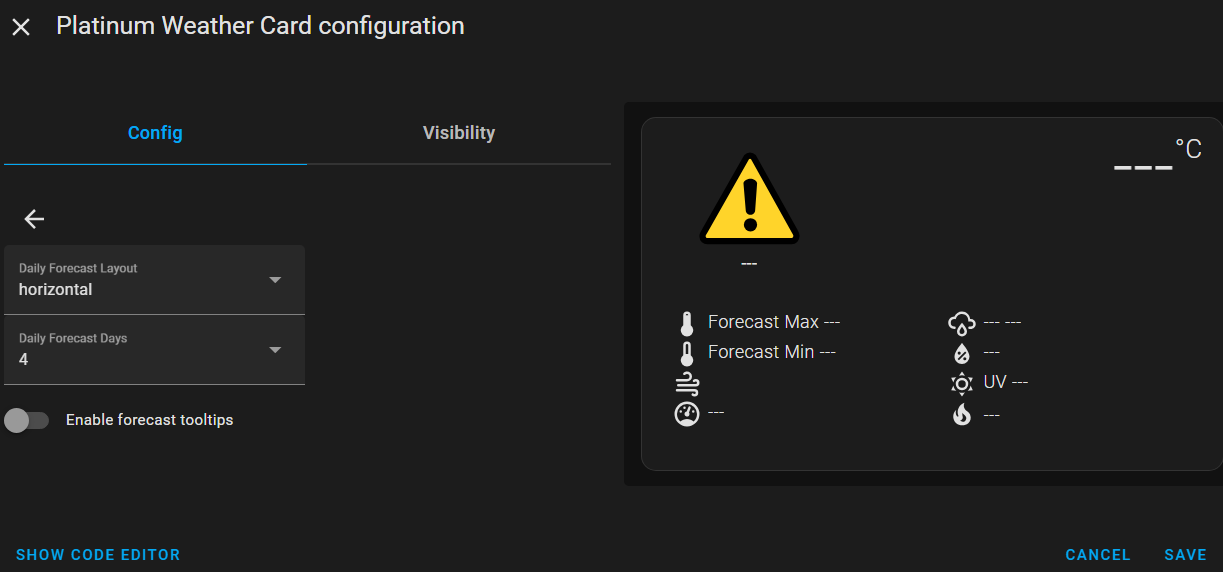
Task: Close the card configuration dialog
Action: point(21,27)
